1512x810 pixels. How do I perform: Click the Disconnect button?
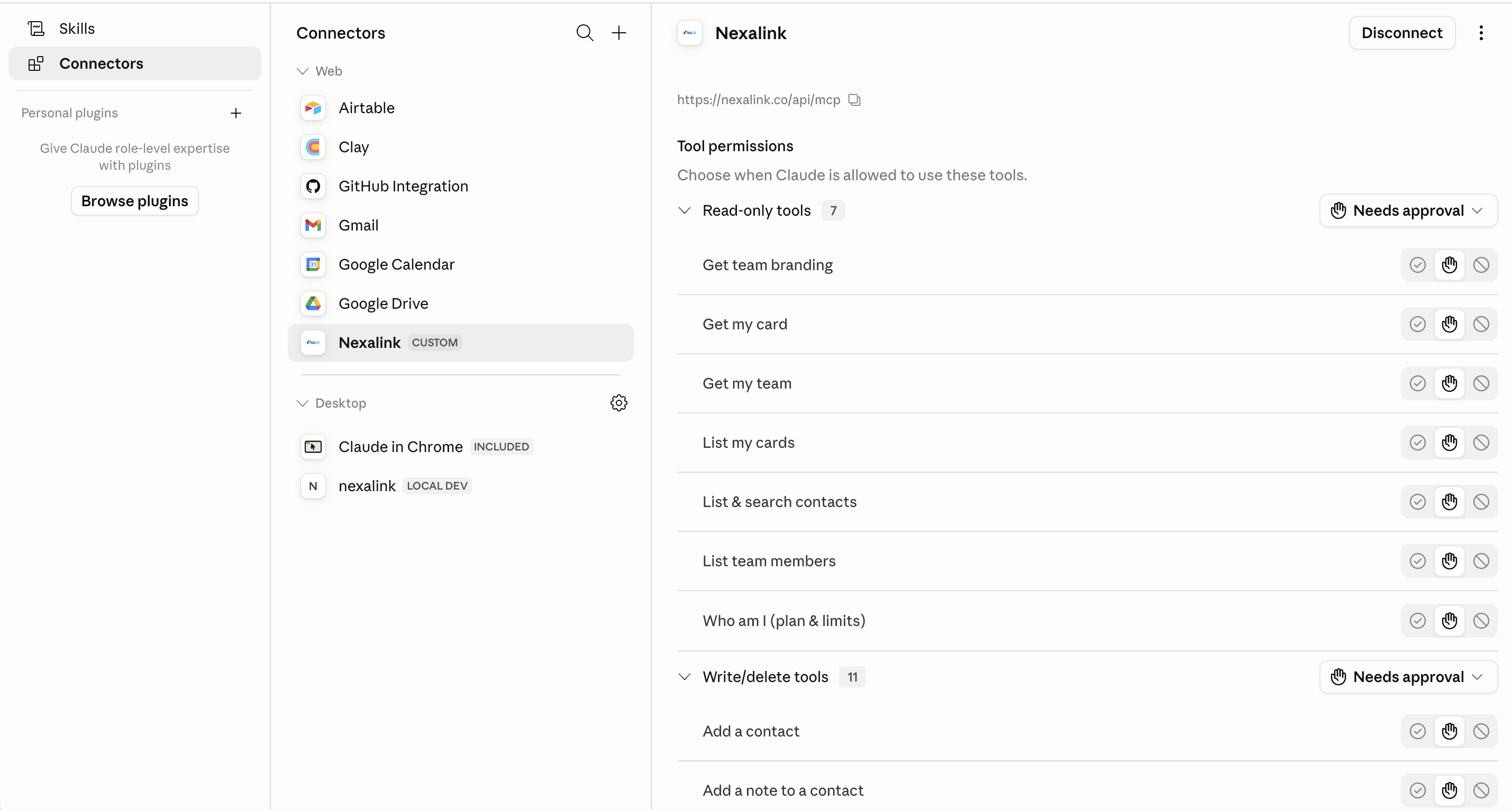(1401, 33)
